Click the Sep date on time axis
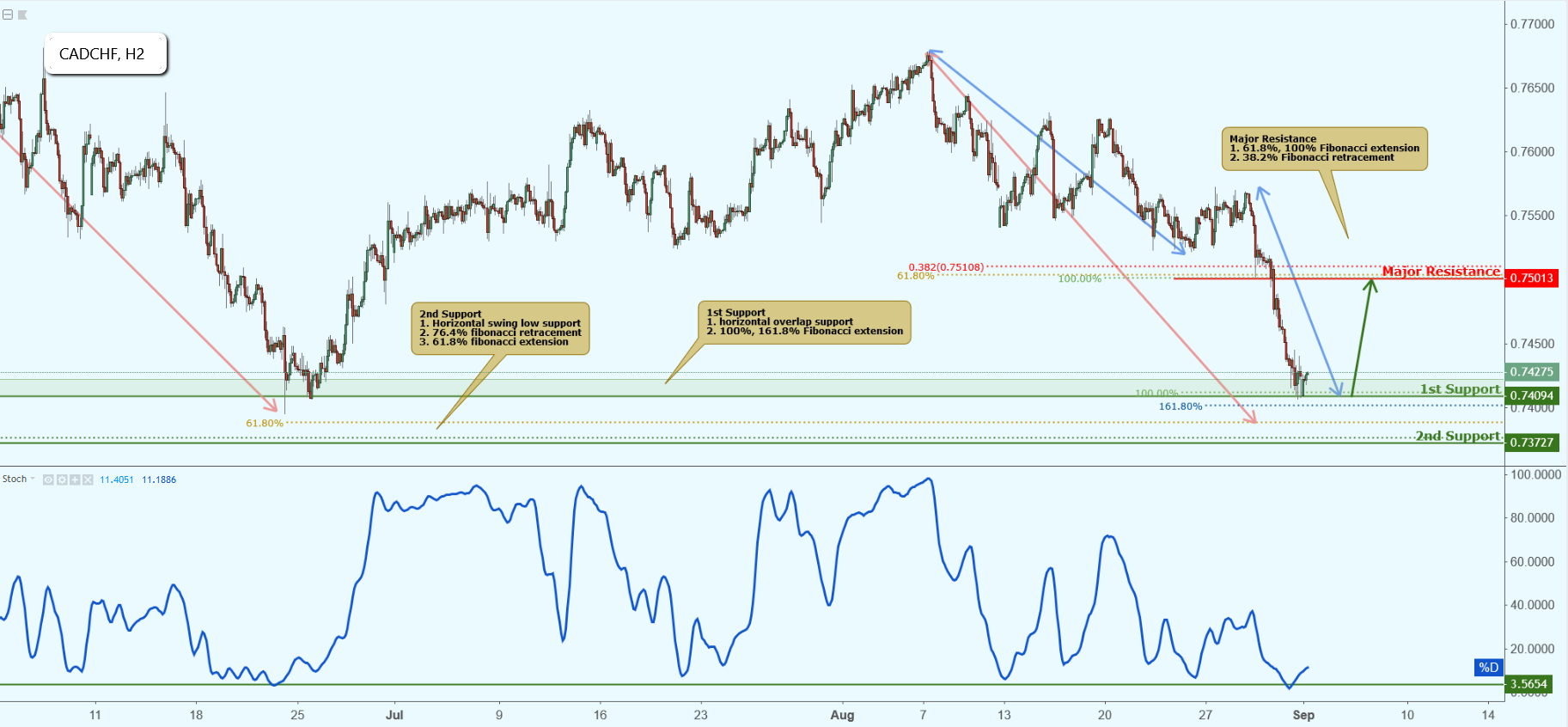 click(x=1303, y=715)
